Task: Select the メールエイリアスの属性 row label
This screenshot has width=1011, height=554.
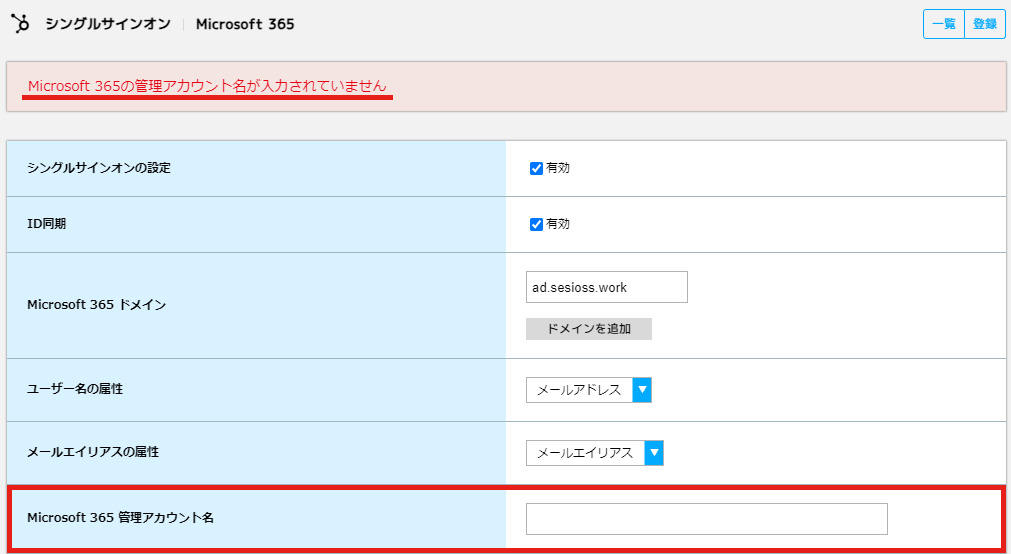Action: (x=93, y=452)
